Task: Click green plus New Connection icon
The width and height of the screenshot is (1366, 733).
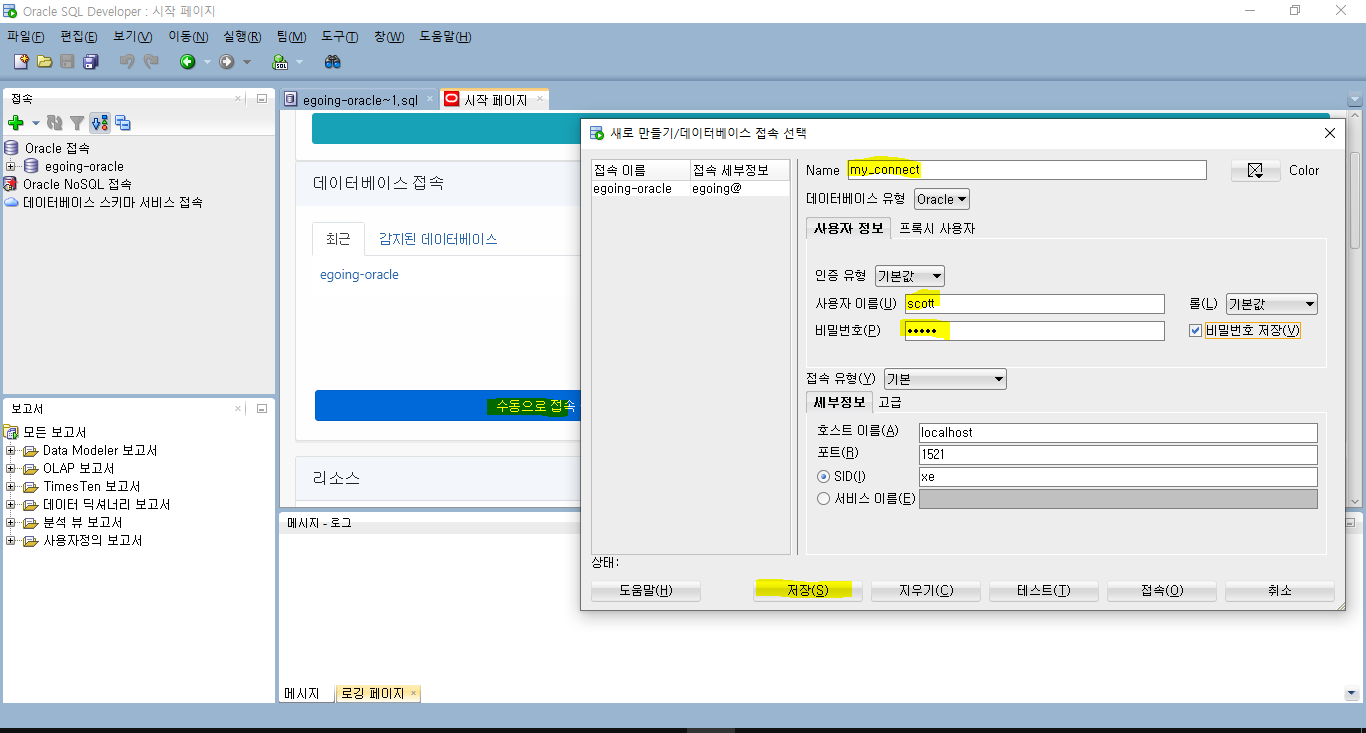Action: [x=16, y=123]
